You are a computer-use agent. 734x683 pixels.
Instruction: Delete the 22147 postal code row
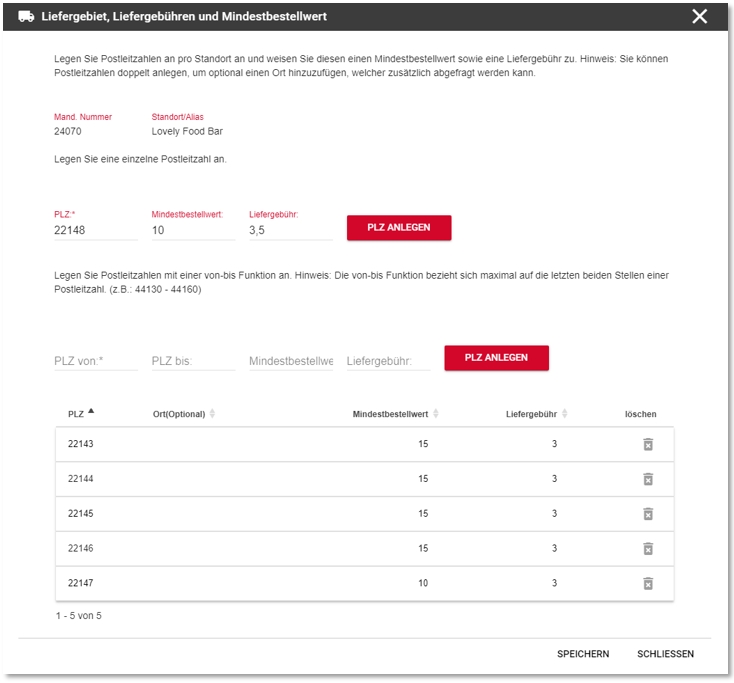click(x=648, y=583)
